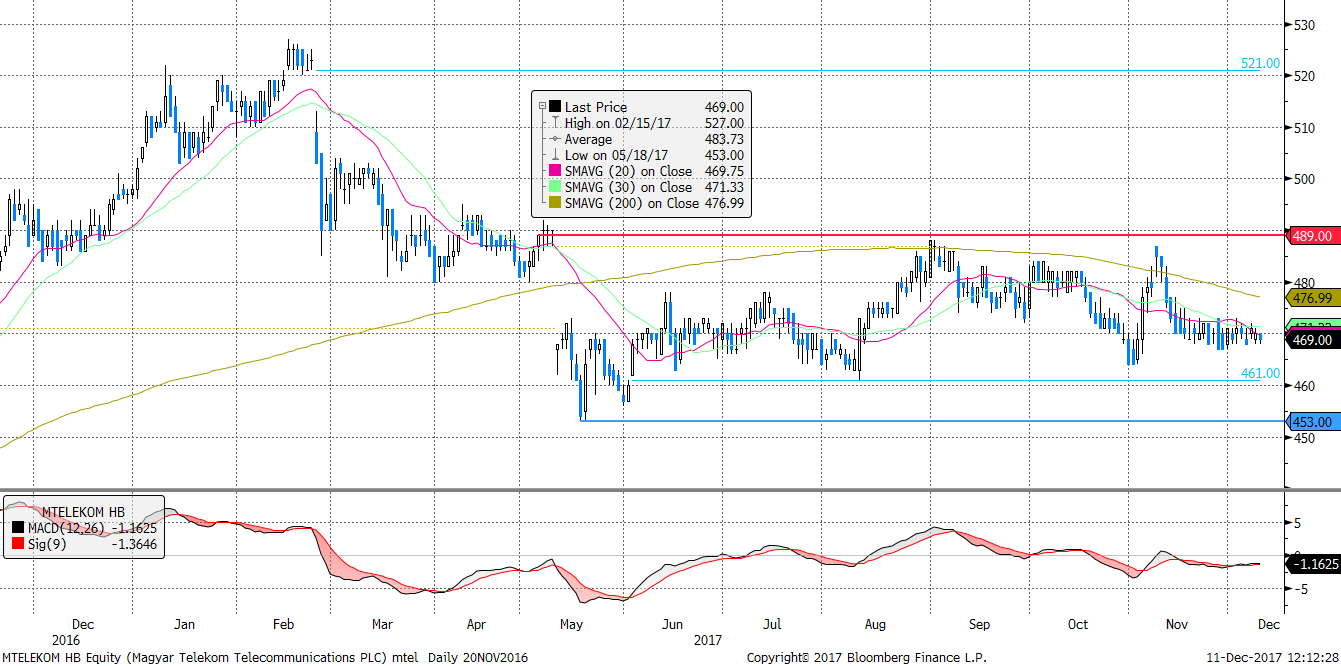Viewport: 1341px width, 666px height.
Task: Click the Mar label on date axis
Action: click(x=383, y=624)
